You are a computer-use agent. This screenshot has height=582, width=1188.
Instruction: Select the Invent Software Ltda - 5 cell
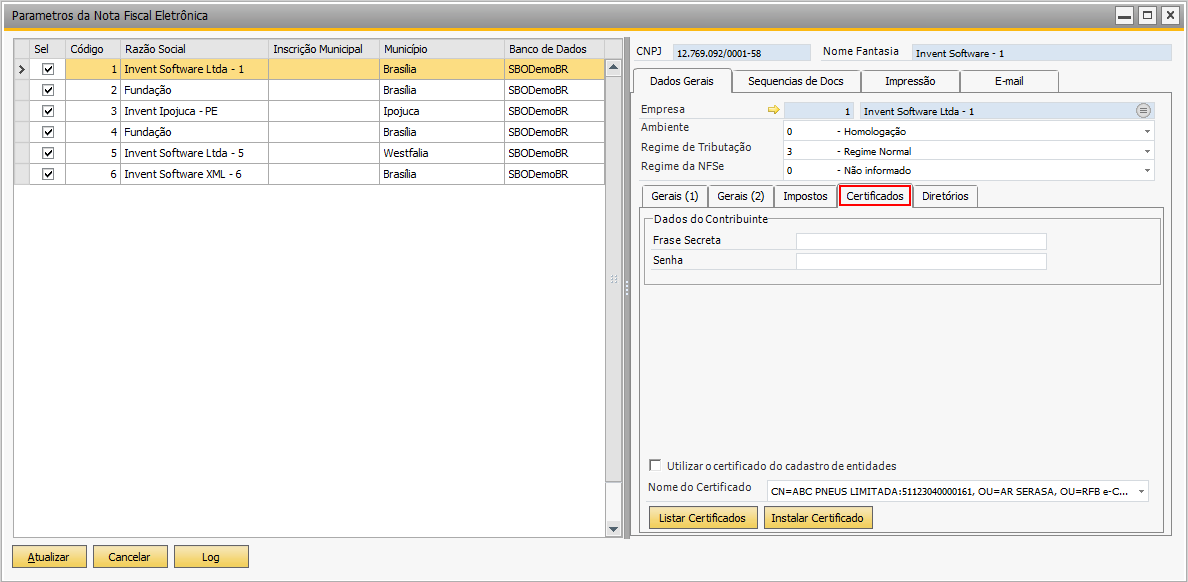pyautogui.click(x=194, y=153)
